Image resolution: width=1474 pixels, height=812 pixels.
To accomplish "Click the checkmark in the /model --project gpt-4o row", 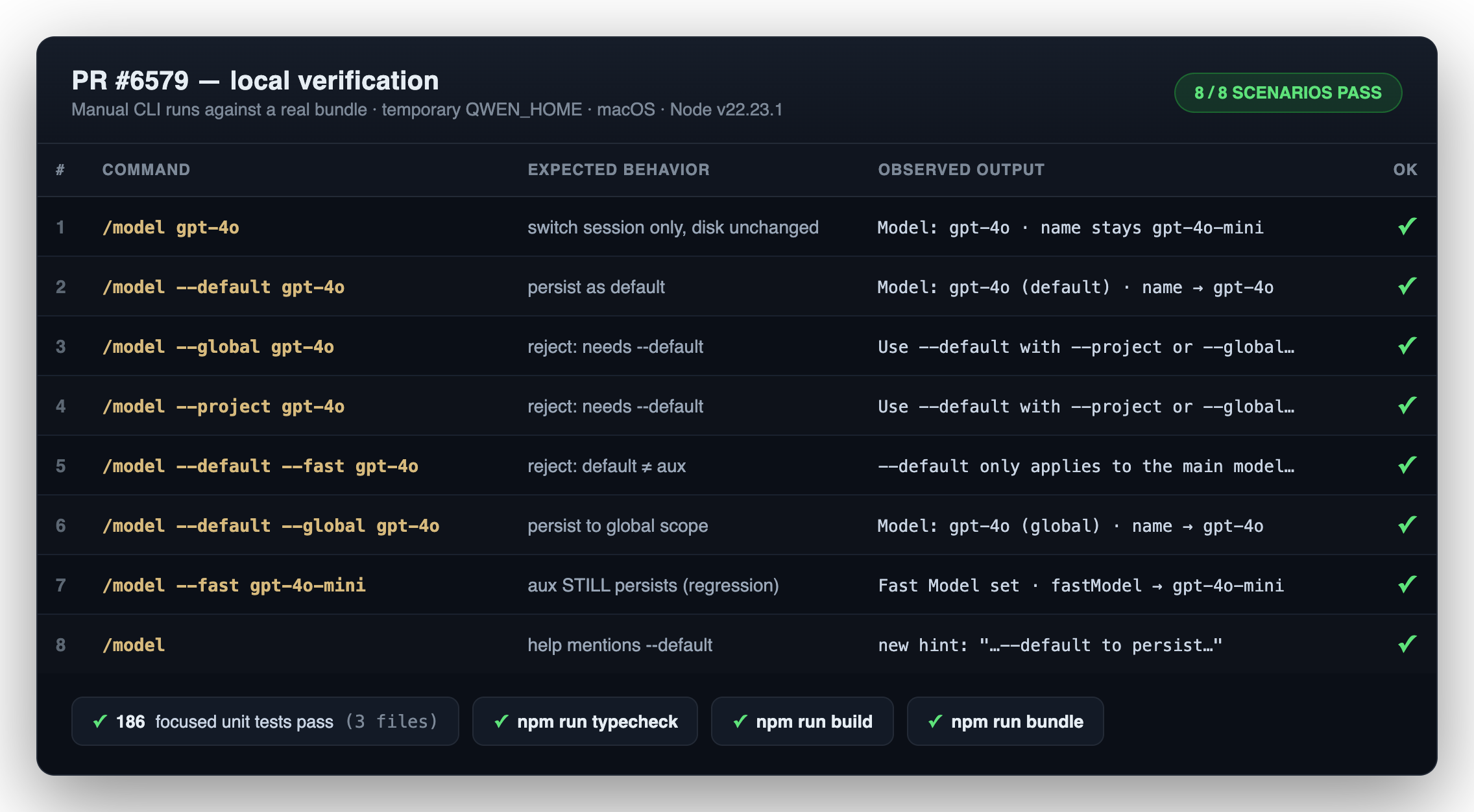I will point(1407,405).
